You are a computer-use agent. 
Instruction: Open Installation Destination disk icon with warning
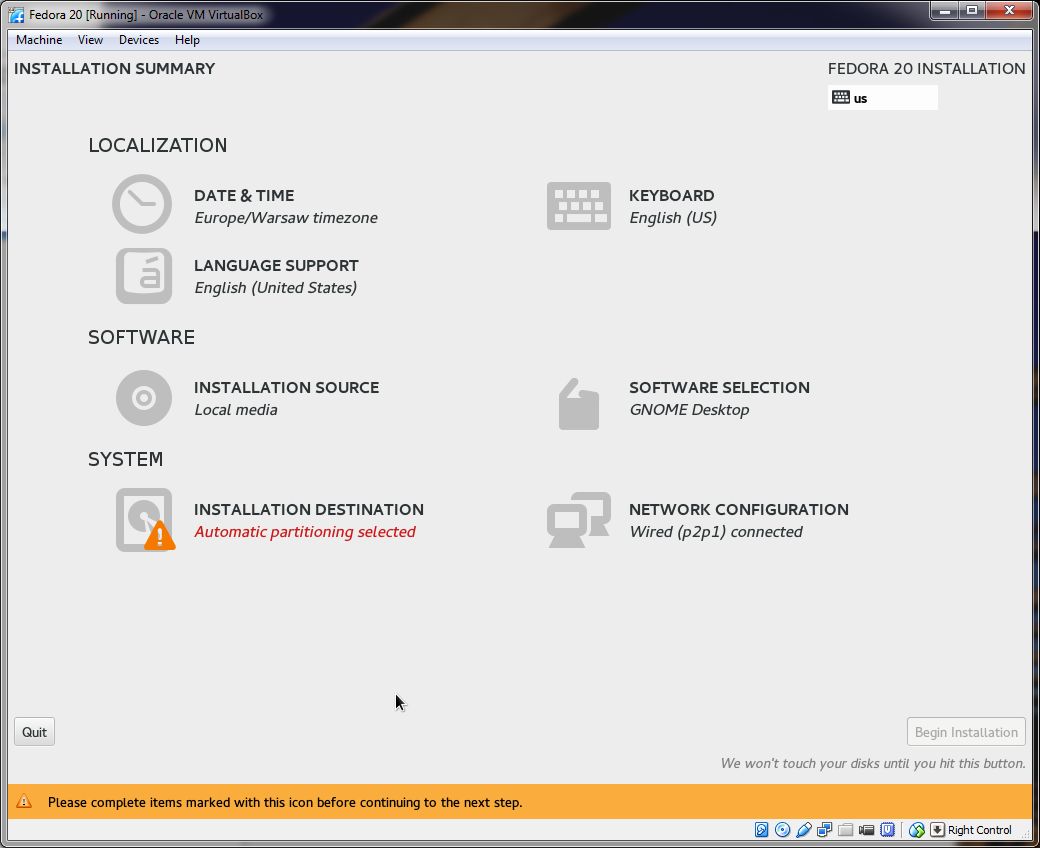click(145, 520)
